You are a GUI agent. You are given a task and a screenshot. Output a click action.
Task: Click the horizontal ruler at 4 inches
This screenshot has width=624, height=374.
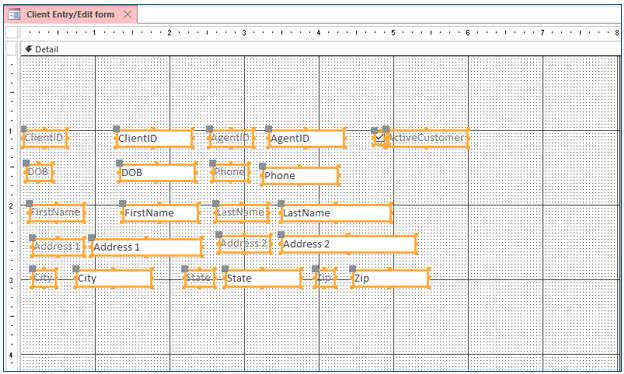[x=318, y=32]
